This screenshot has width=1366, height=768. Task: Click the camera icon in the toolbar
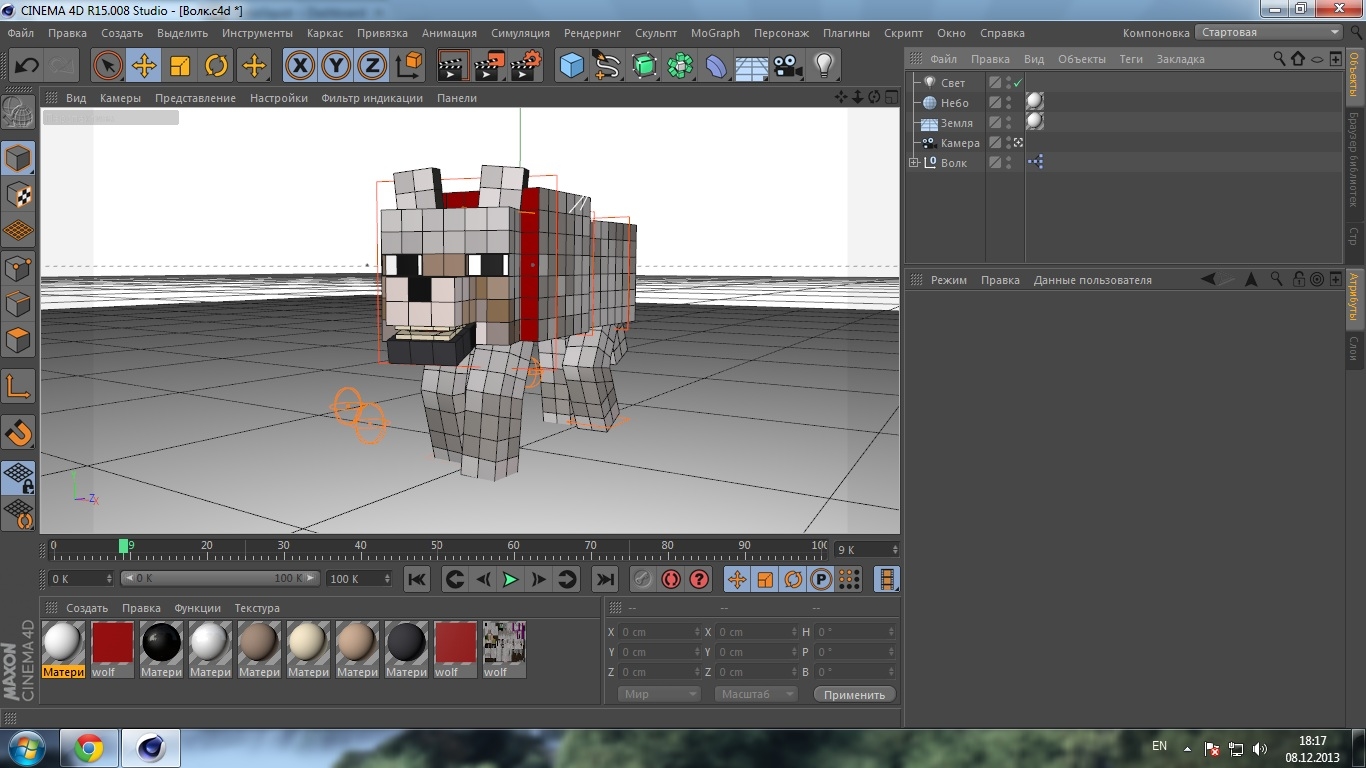tap(788, 65)
